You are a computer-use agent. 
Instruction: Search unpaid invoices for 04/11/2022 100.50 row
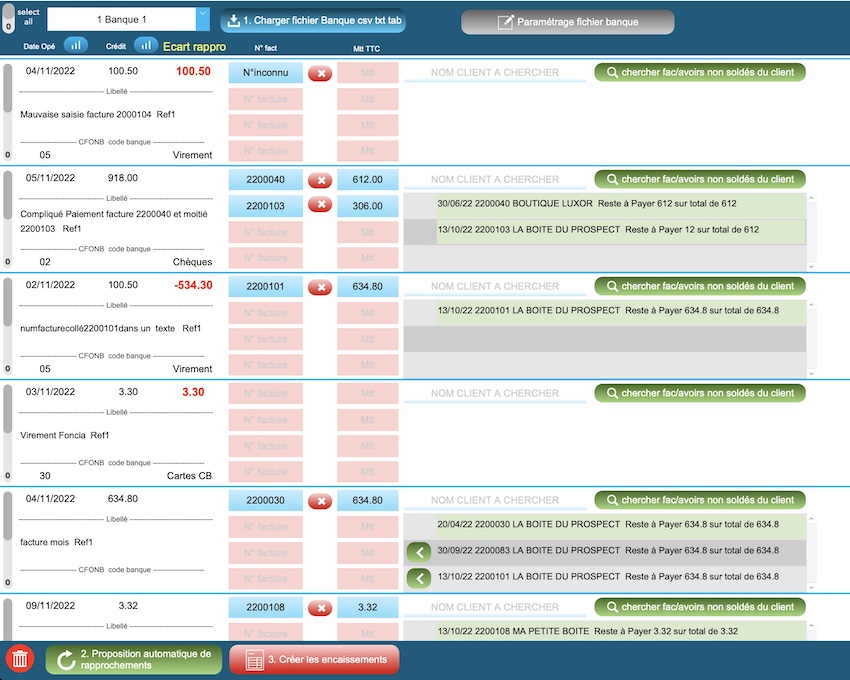pos(700,72)
